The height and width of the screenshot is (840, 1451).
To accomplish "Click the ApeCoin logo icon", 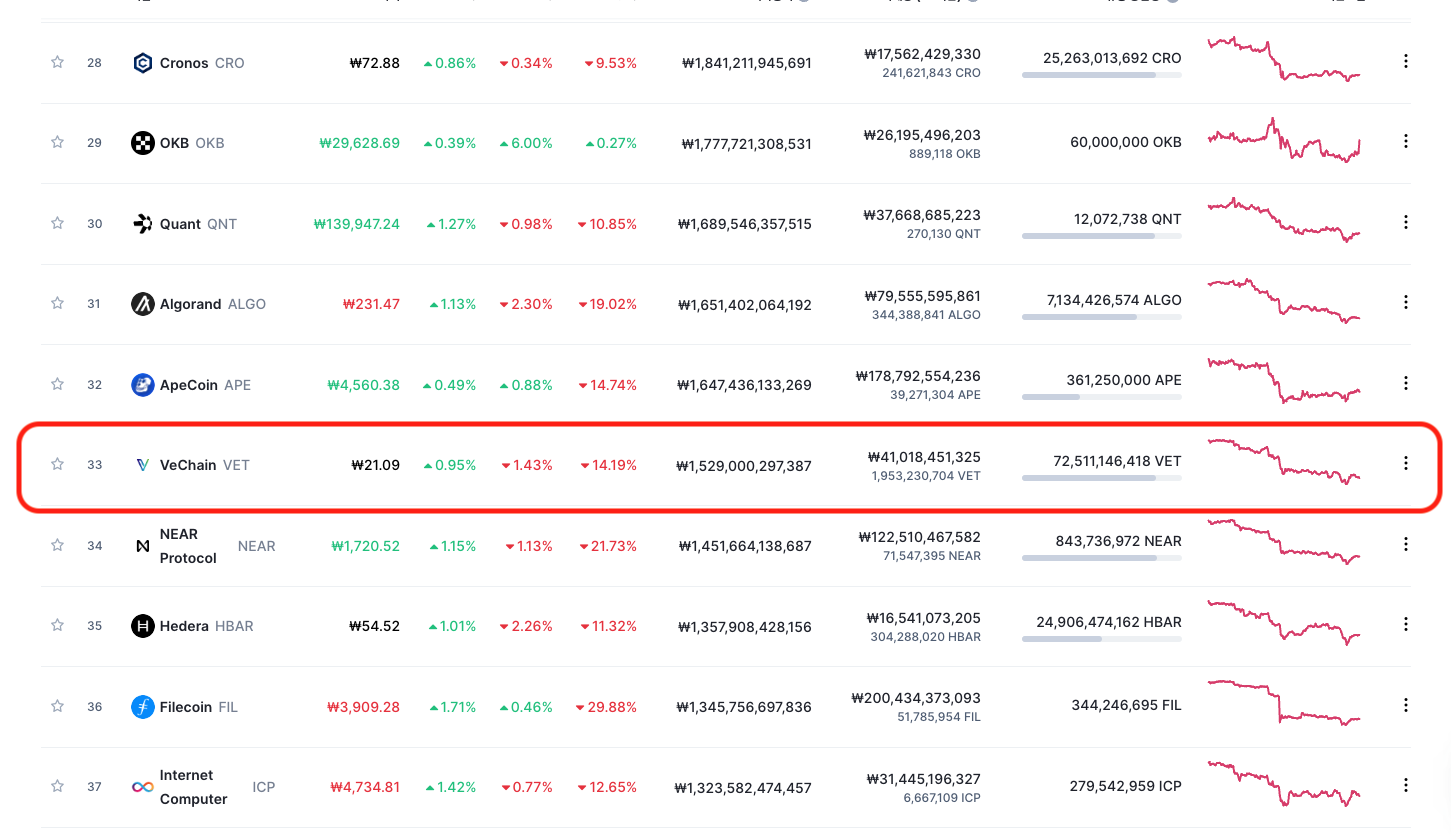I will [x=143, y=385].
